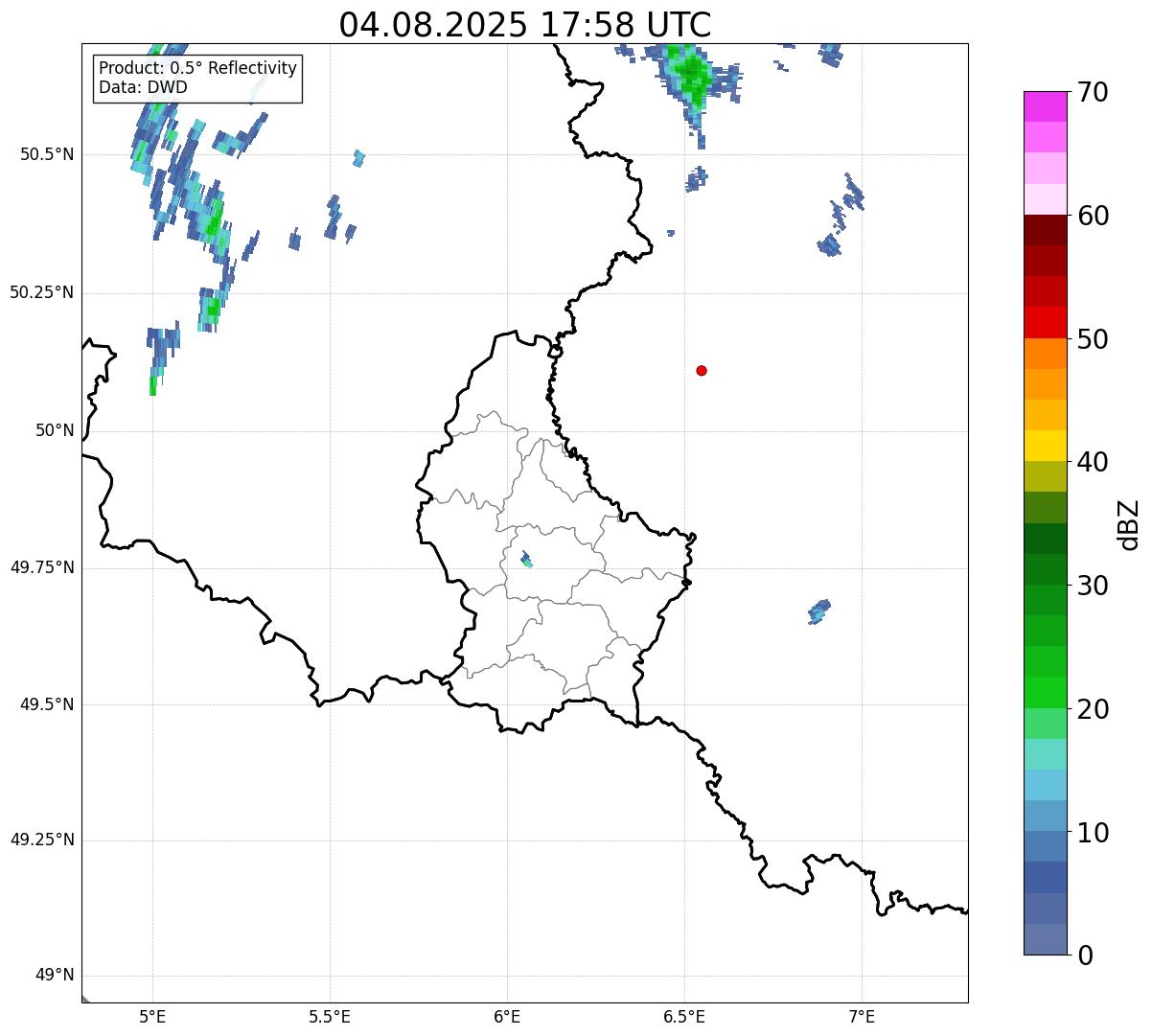This screenshot has height=1036, width=1152.
Task: Click the Product: 0.5° Reflectivity text
Action: click(x=197, y=68)
